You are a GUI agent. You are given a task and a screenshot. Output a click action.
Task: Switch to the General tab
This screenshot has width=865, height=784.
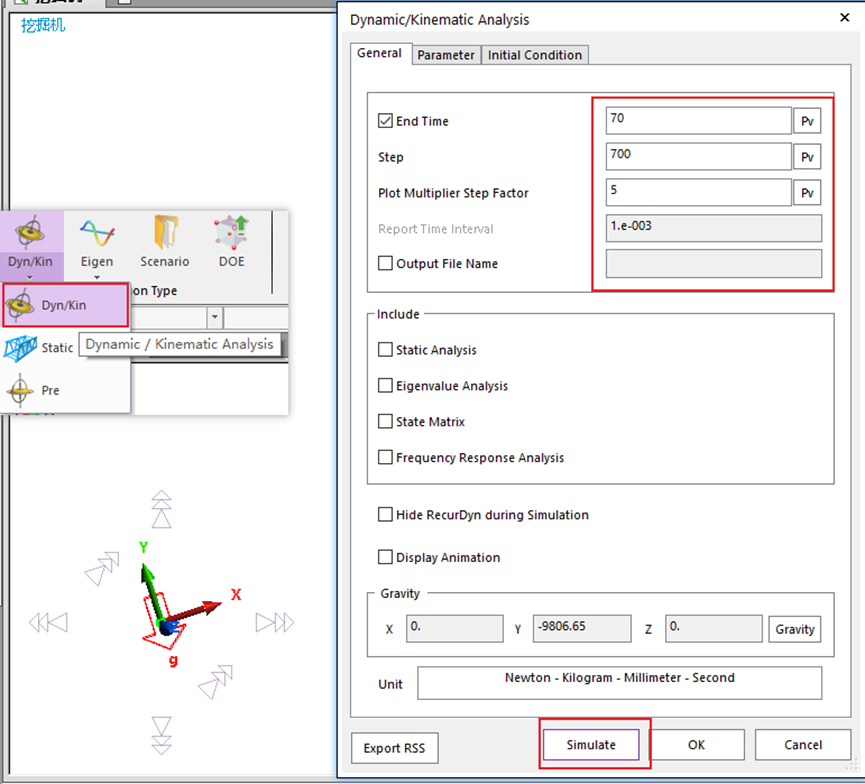(380, 53)
